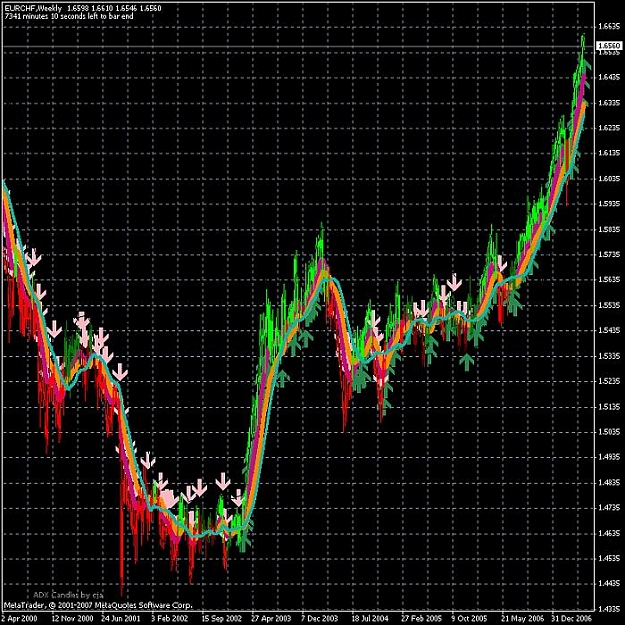Click the '15 Sep 2002' date label

click(x=221, y=619)
